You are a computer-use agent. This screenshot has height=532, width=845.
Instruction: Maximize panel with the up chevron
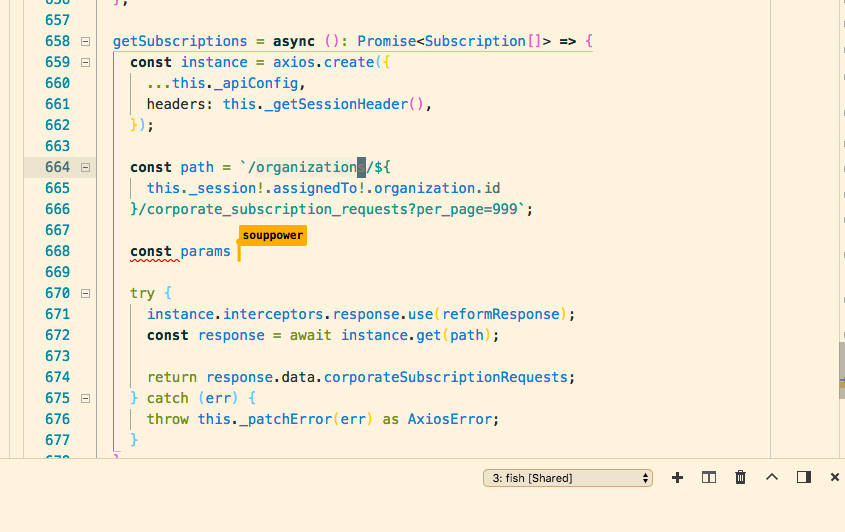(771, 478)
